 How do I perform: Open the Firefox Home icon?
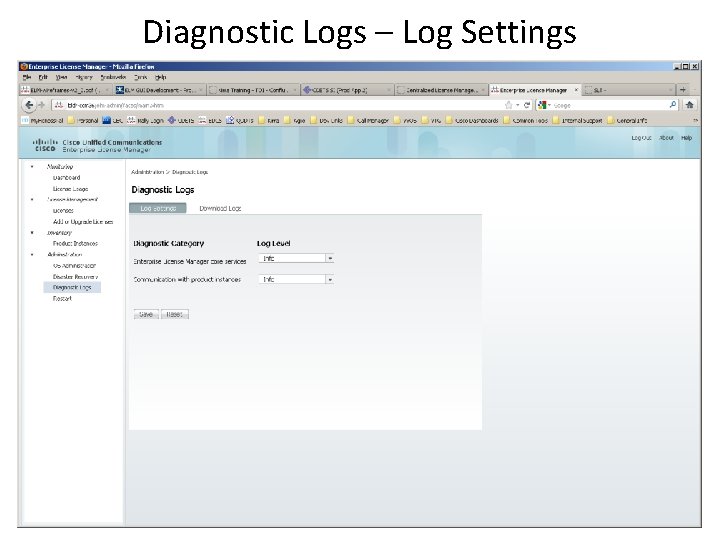pyautogui.click(x=689, y=105)
